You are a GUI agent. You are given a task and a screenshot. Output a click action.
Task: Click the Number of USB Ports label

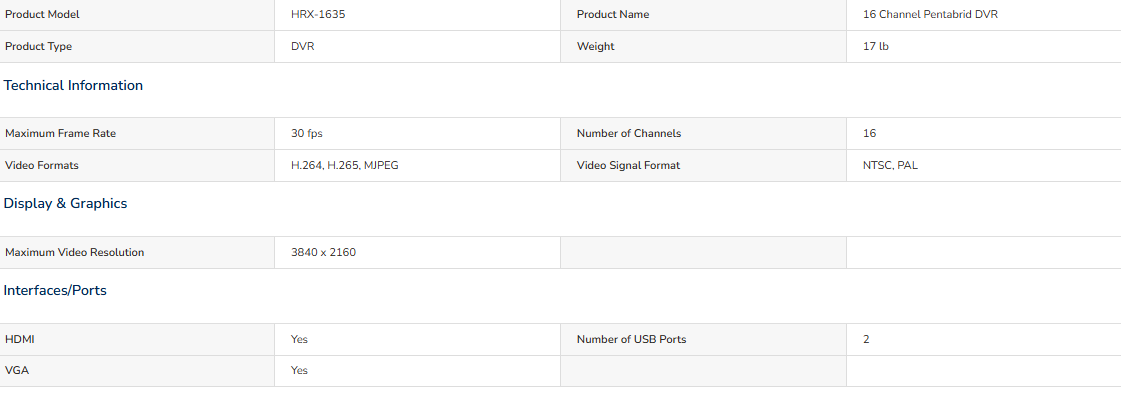click(631, 340)
